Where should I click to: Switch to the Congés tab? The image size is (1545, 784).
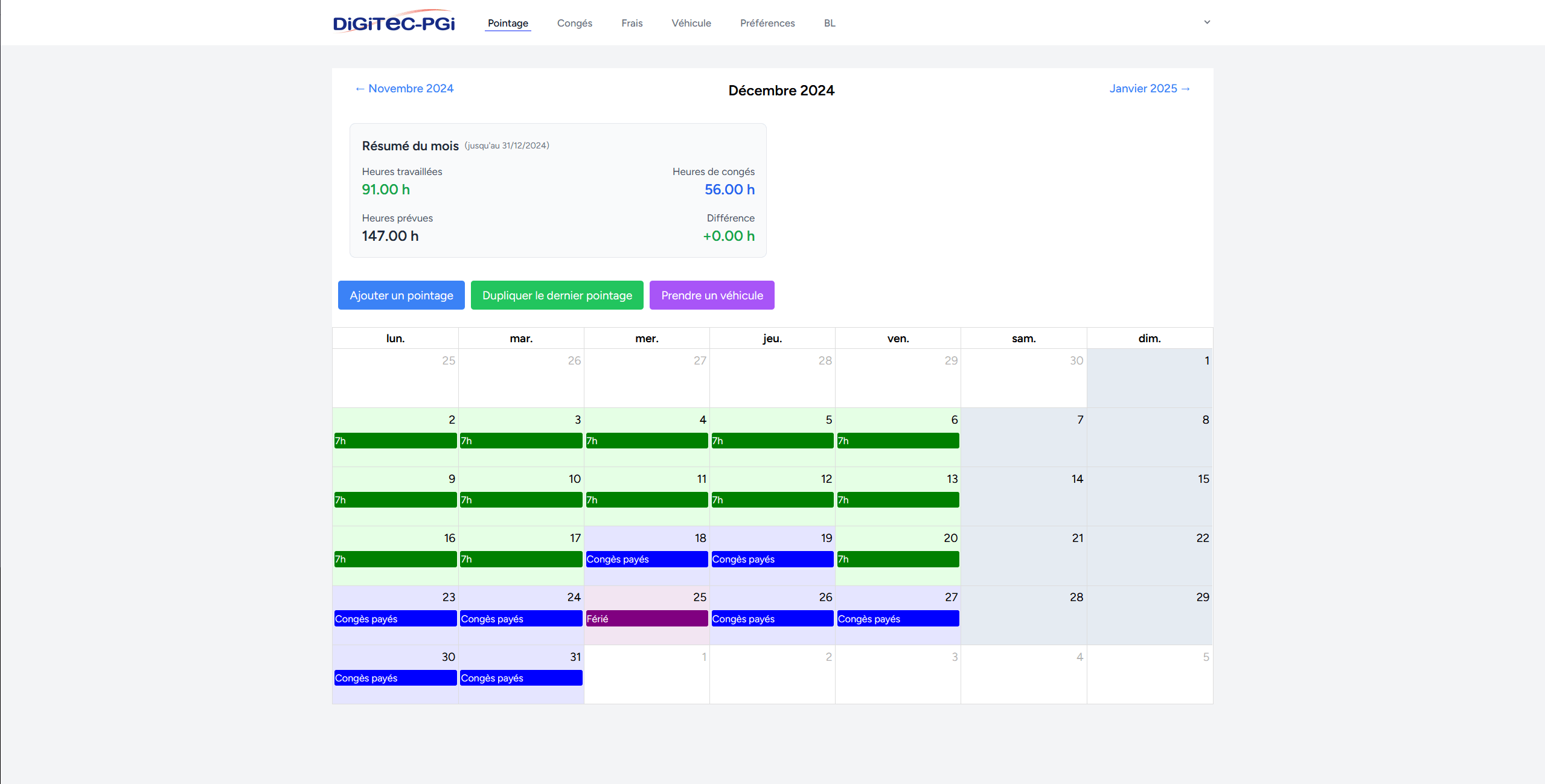[x=574, y=23]
